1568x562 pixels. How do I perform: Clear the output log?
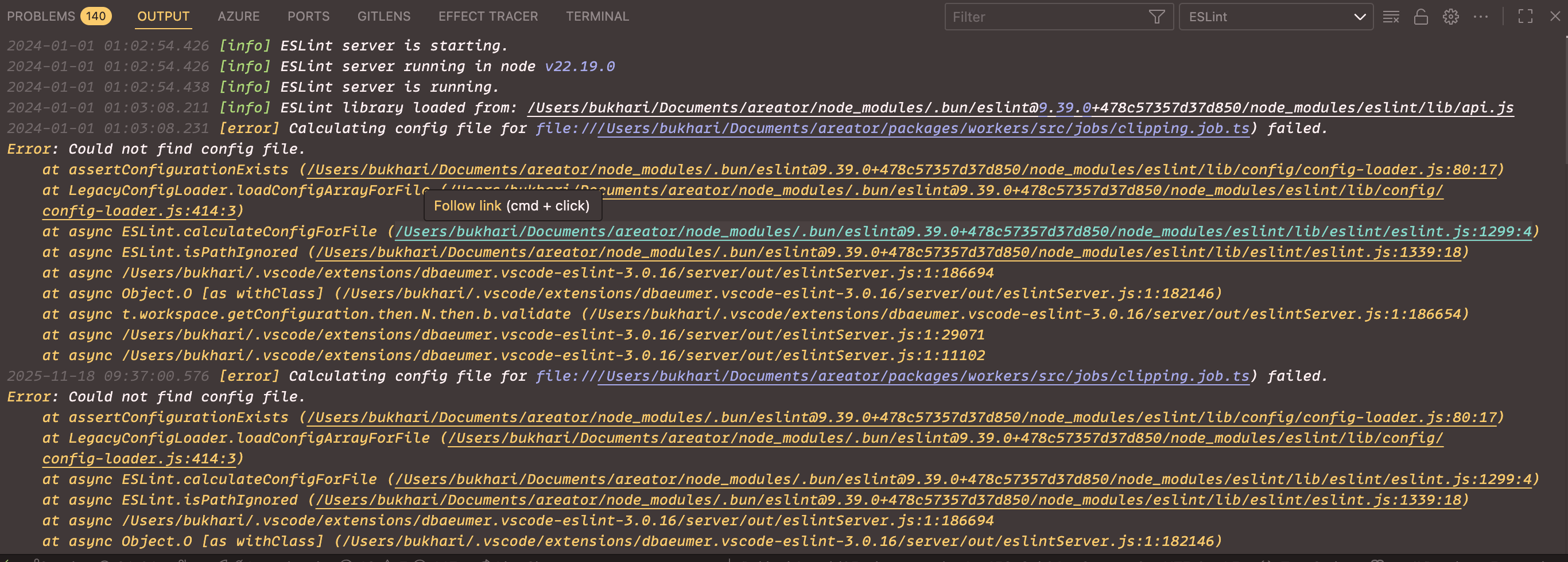click(1391, 17)
